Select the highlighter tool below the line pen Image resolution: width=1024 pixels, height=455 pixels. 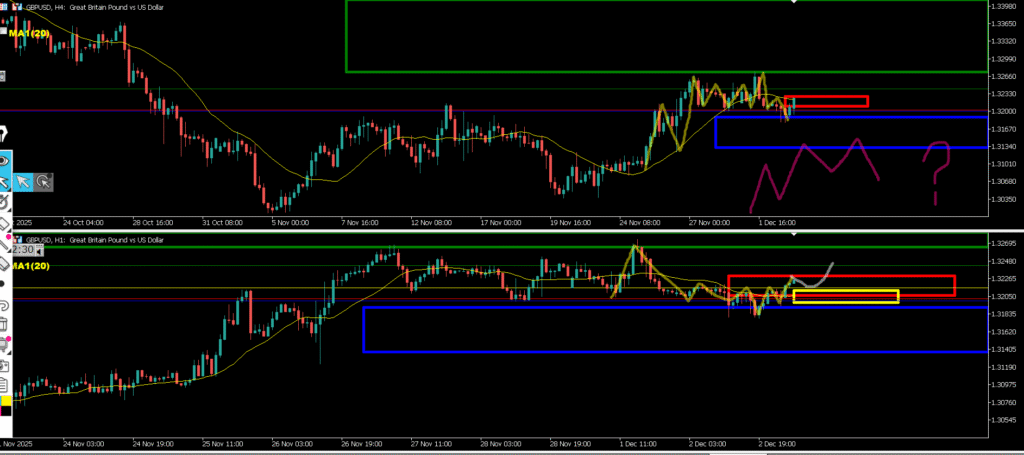[x=5, y=264]
